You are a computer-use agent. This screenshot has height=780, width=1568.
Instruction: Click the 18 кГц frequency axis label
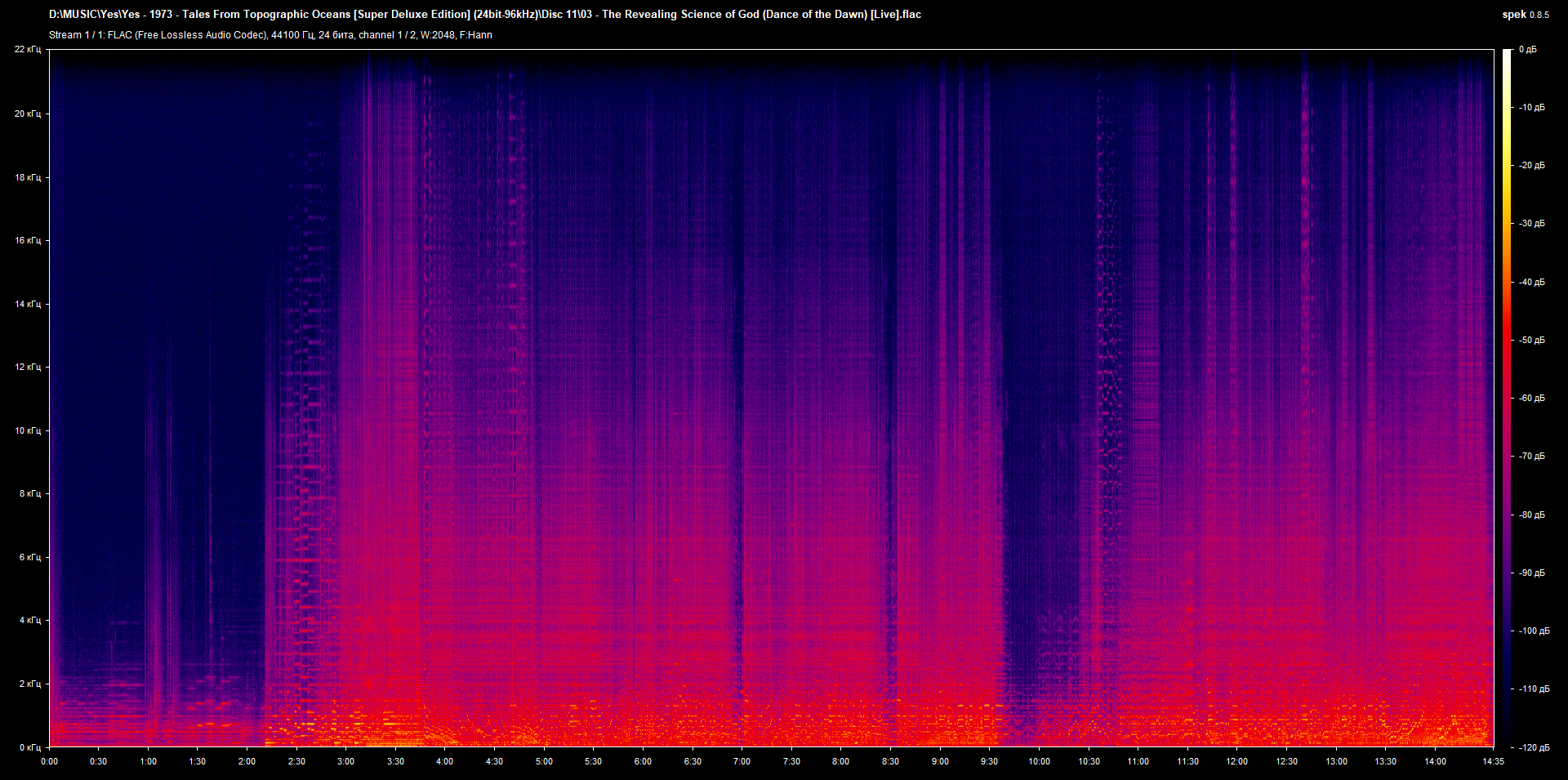click(x=28, y=177)
